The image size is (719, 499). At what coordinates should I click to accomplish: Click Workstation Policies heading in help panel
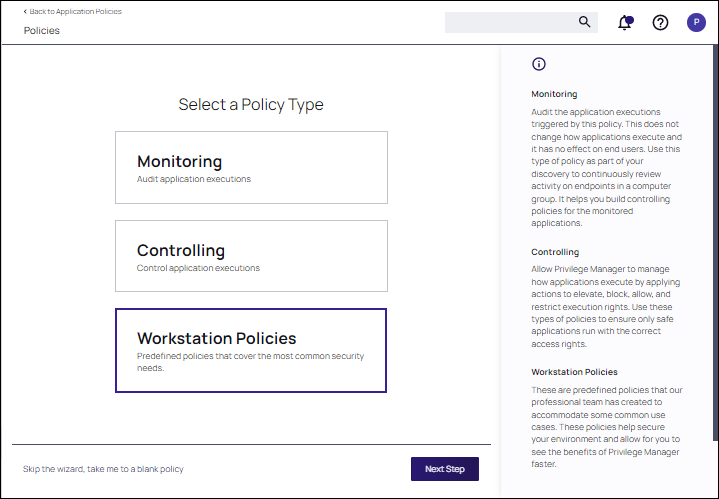(x=574, y=372)
